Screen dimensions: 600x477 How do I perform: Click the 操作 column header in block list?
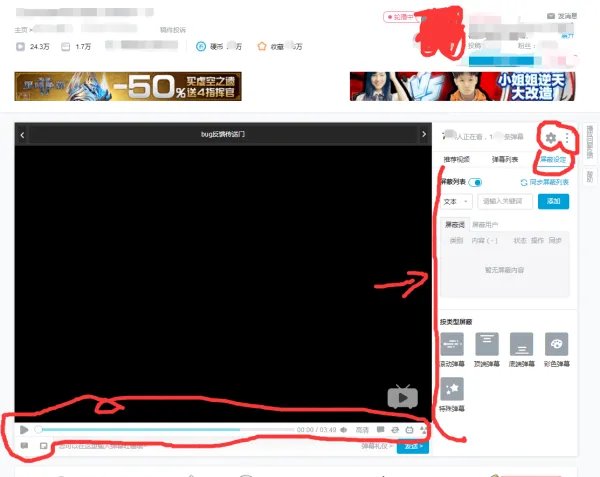tap(537, 241)
